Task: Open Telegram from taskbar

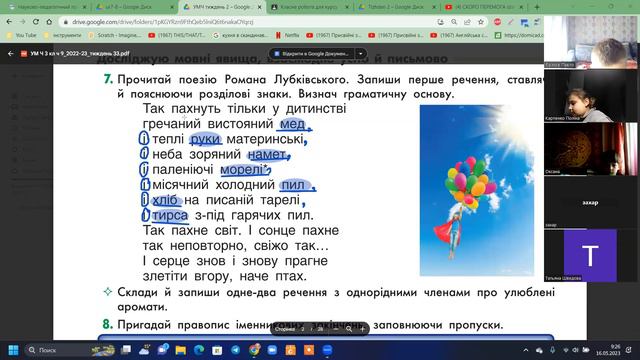Action: (x=236, y=350)
